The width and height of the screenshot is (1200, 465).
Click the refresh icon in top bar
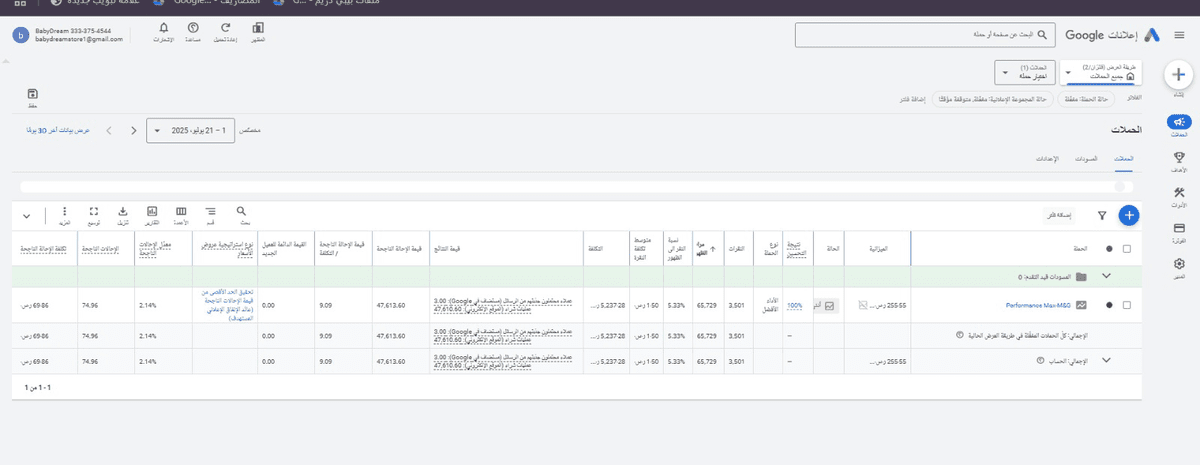coord(226,28)
